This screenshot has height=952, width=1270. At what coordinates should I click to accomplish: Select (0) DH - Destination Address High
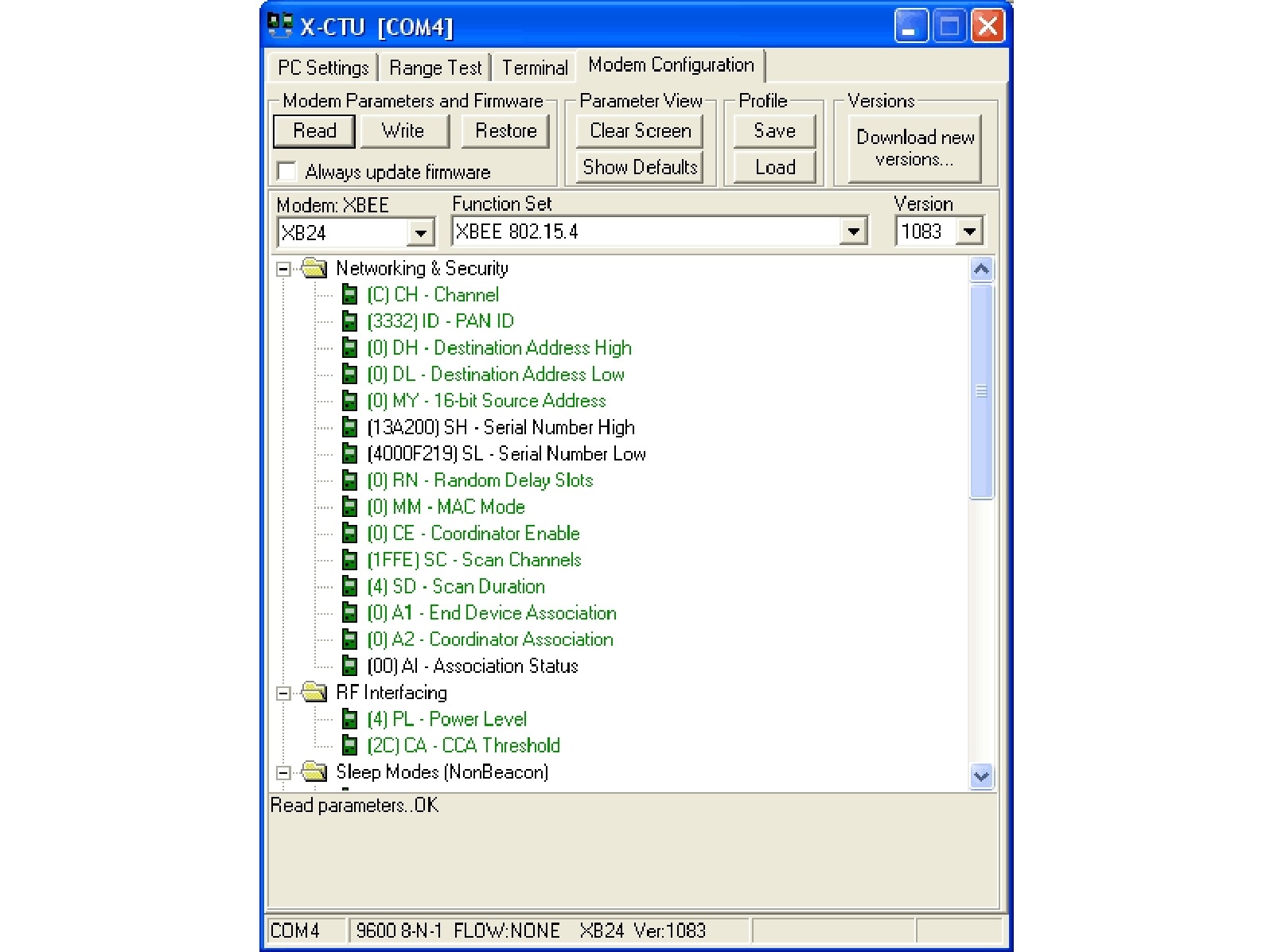[499, 348]
